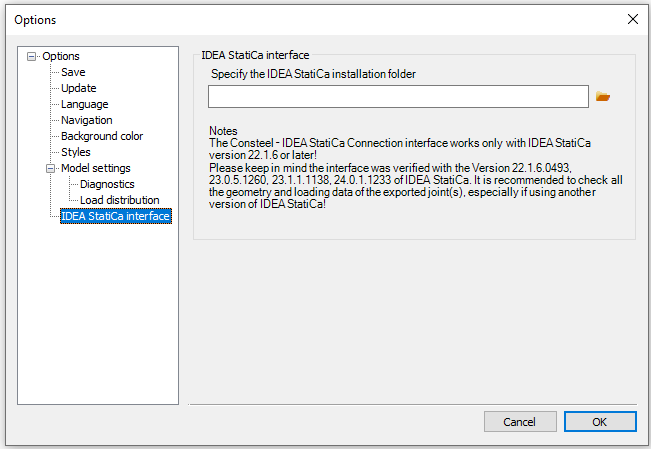Close the Options dialog window
Screen dimensions: 651x449
click(633, 19)
